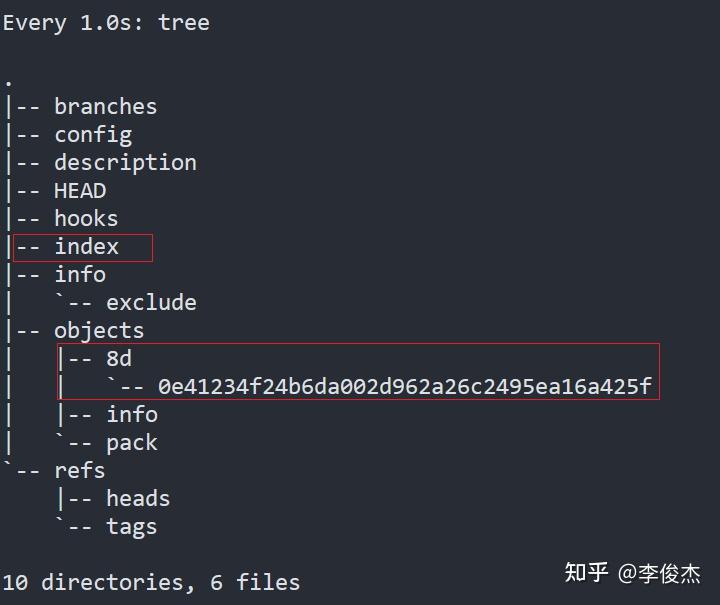Click the hooks directory entry
Viewport: 720px width, 605px height.
point(86,218)
